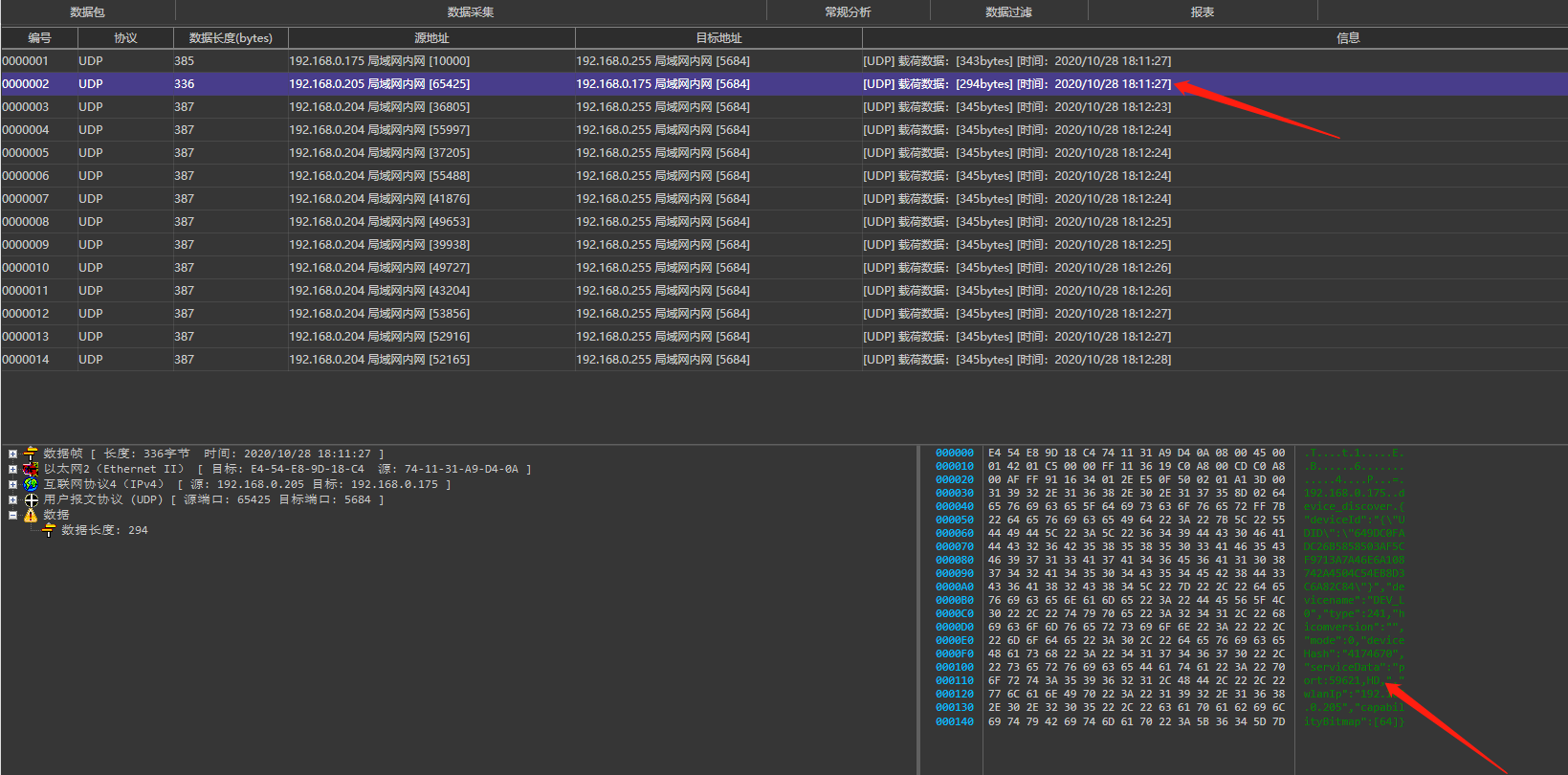Expand the 以太网2 (Ethernet II) node
This screenshot has width=1568, height=775.
pyautogui.click(x=12, y=469)
